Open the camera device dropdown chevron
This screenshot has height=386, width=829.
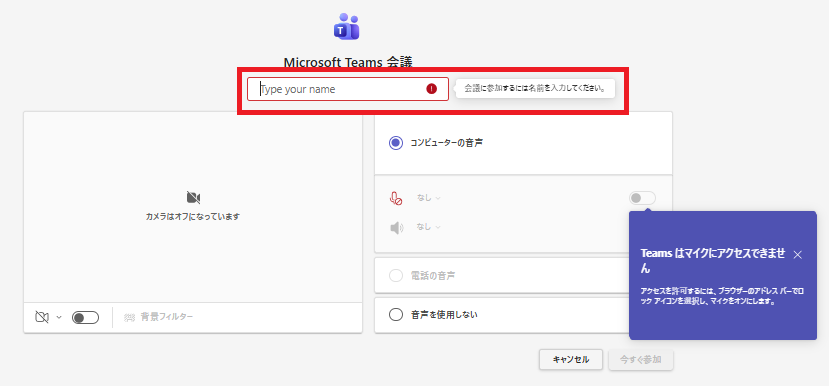pos(59,317)
